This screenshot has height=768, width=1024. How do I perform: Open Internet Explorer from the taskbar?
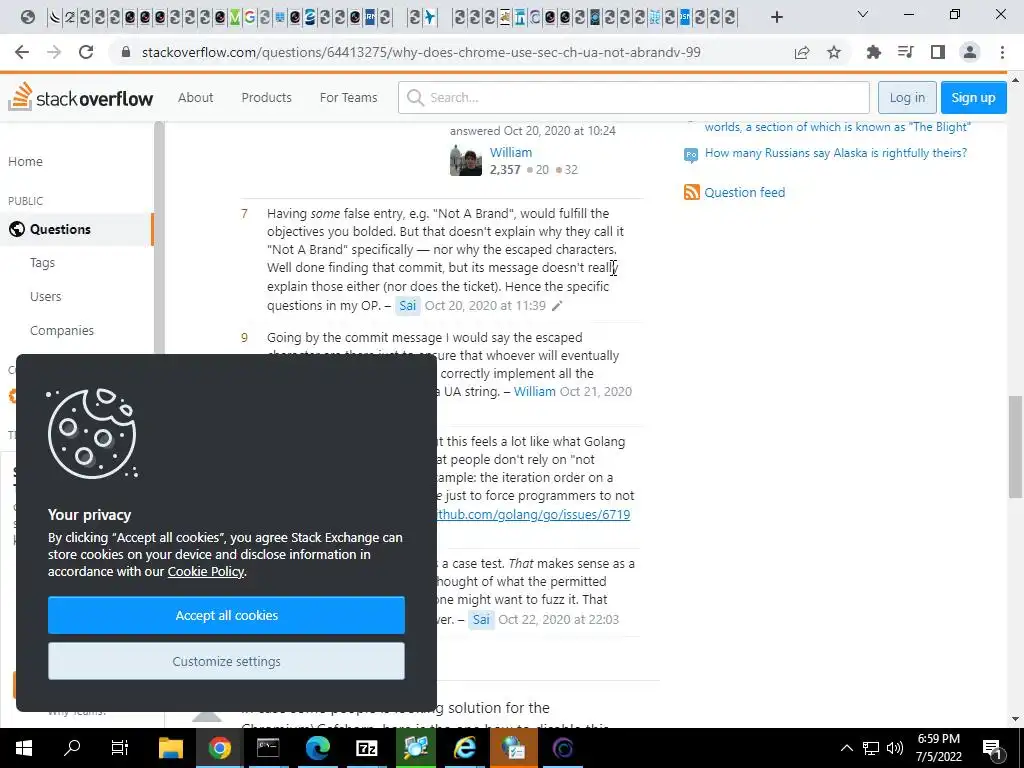(464, 748)
